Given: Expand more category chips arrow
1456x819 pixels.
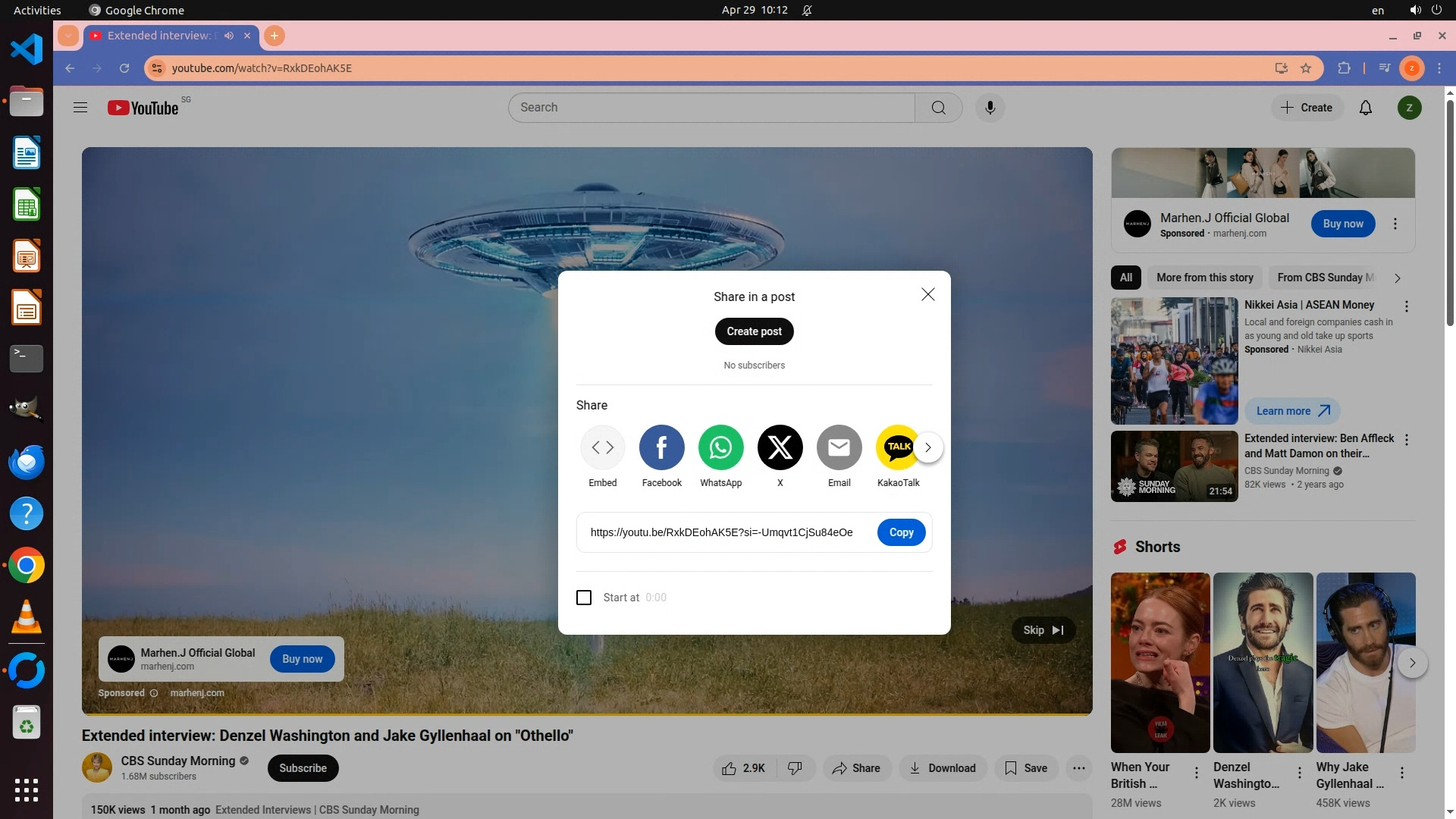Looking at the screenshot, I should [1397, 278].
